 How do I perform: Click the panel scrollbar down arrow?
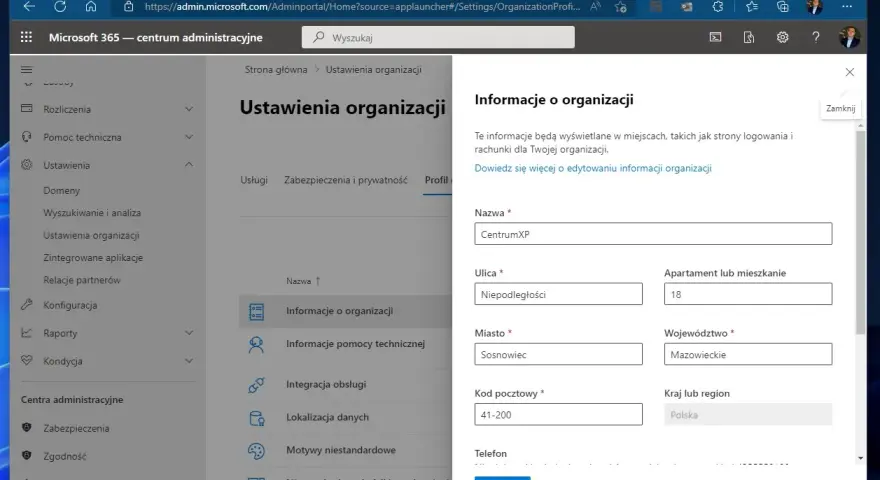point(860,459)
